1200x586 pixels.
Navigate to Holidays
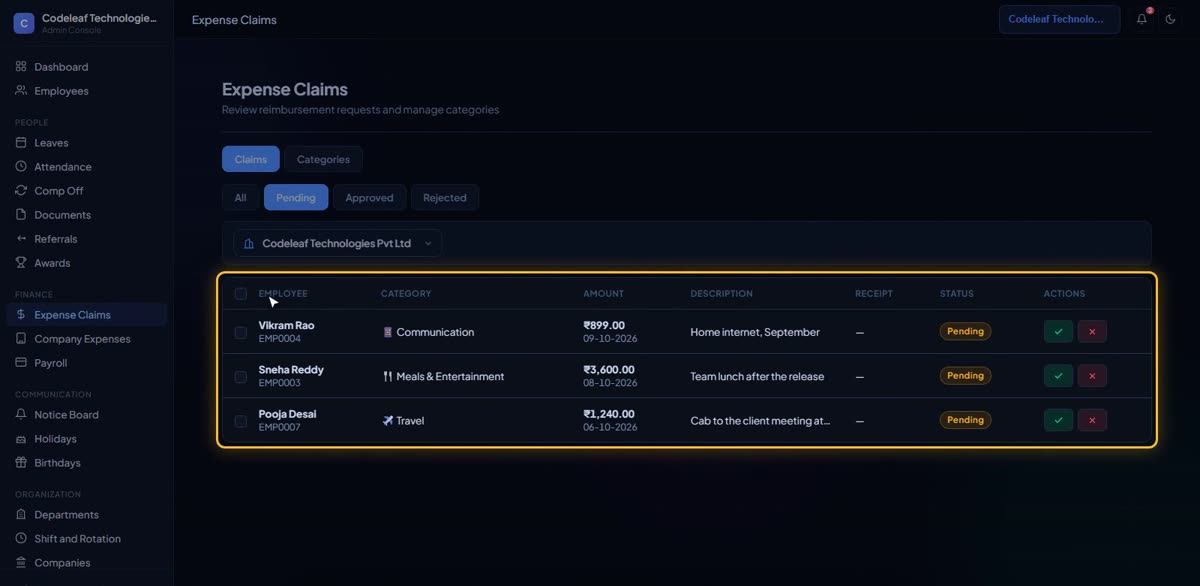click(86, 439)
